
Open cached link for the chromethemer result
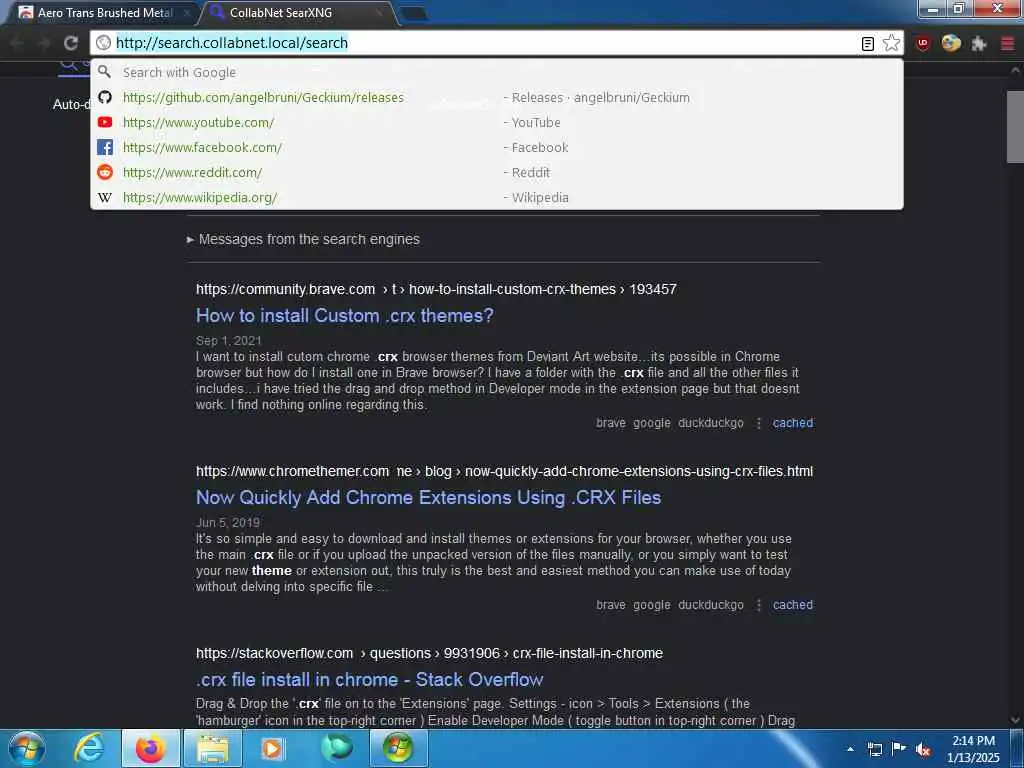(x=793, y=605)
